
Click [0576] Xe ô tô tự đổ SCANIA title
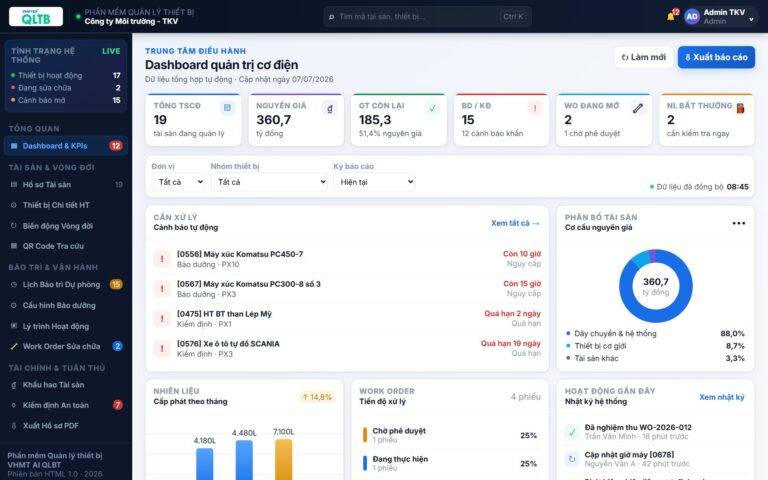(x=228, y=344)
